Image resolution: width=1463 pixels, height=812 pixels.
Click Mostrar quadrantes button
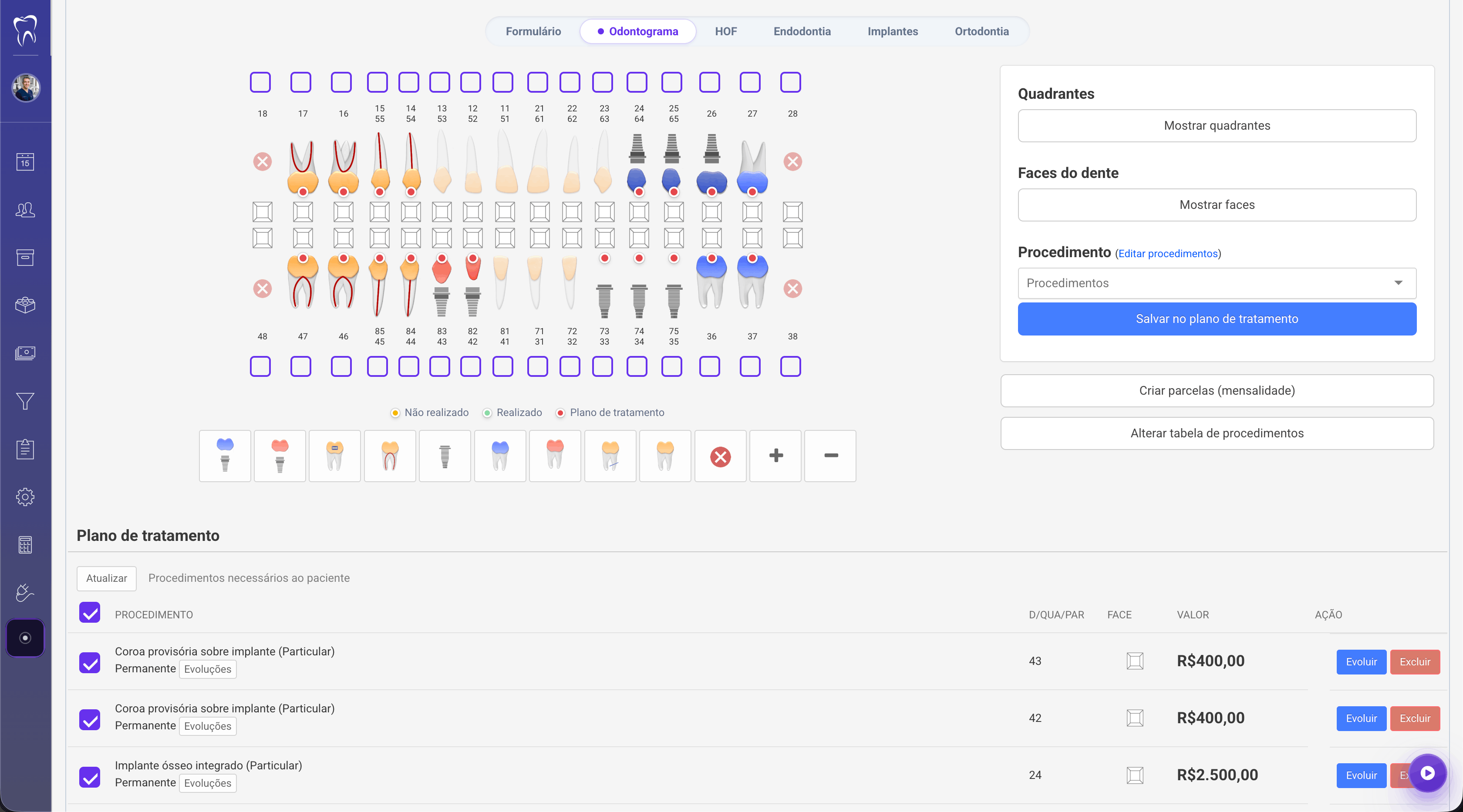[1217, 125]
